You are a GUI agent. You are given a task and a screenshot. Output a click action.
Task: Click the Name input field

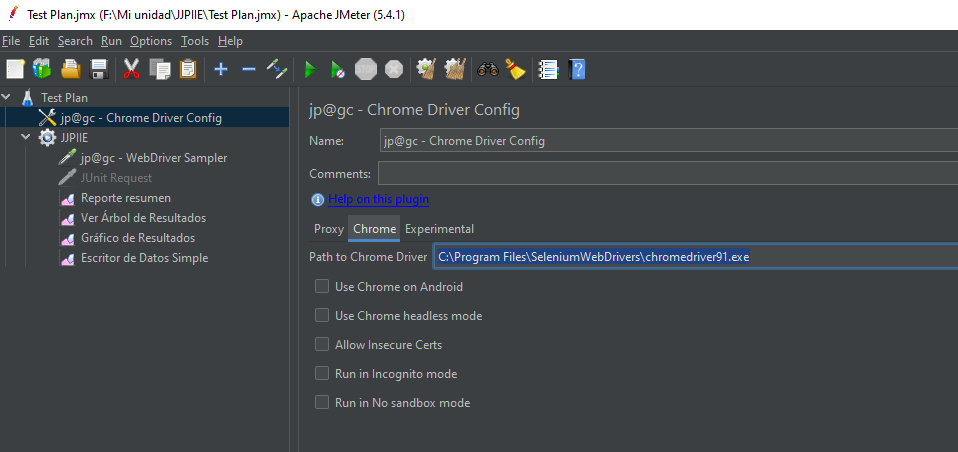click(x=668, y=141)
